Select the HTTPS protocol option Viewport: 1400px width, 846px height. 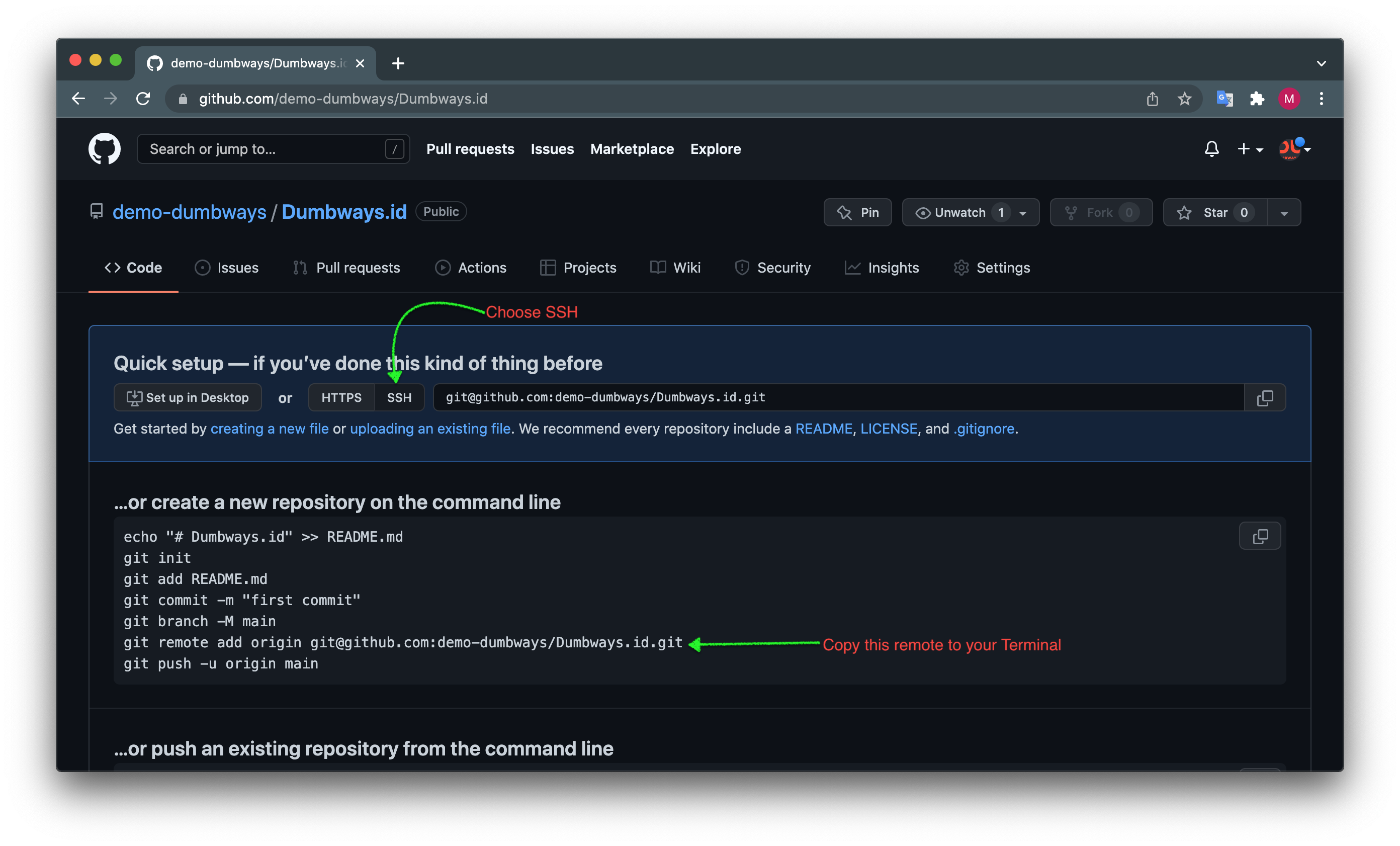coord(341,398)
